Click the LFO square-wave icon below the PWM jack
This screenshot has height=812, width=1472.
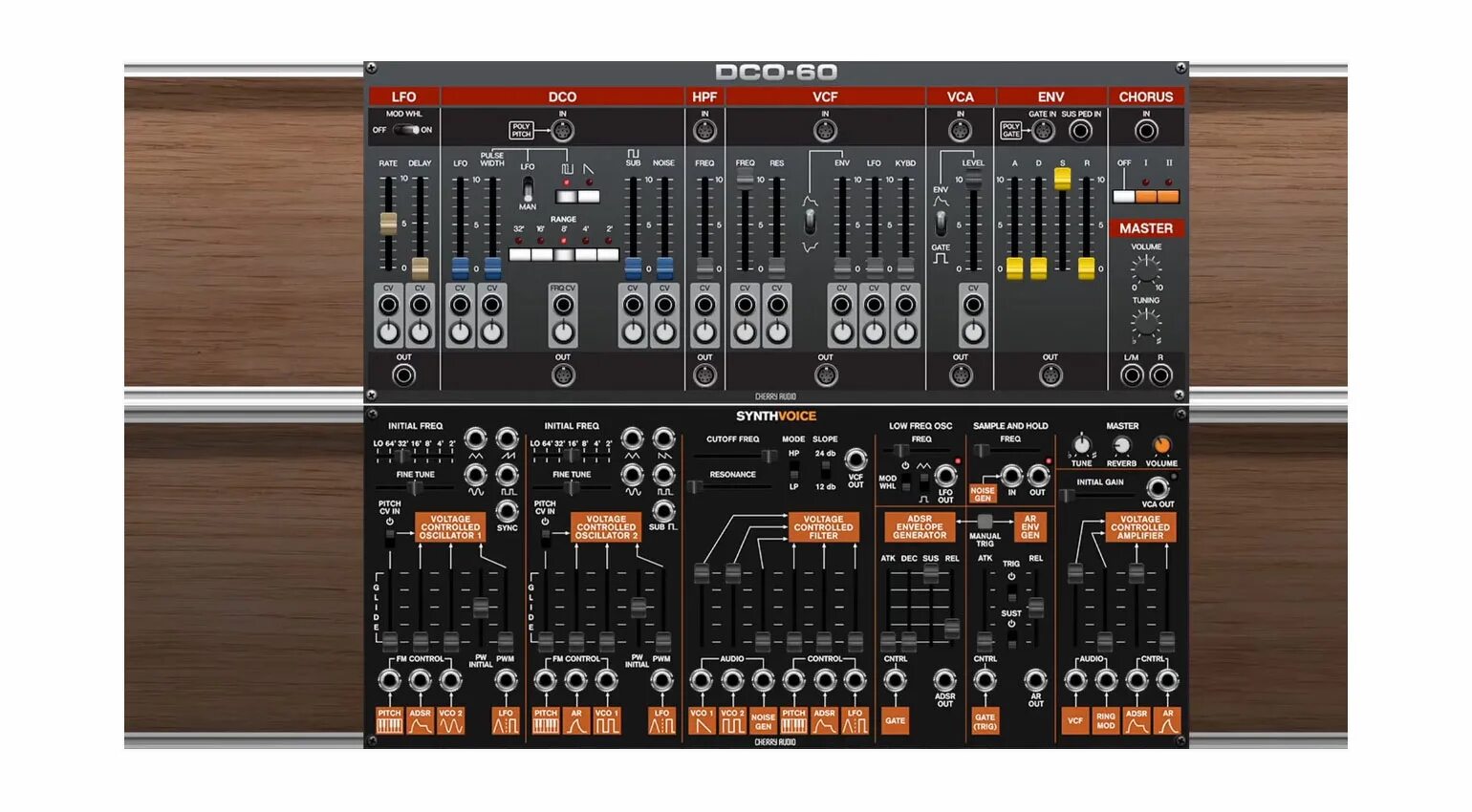click(506, 721)
